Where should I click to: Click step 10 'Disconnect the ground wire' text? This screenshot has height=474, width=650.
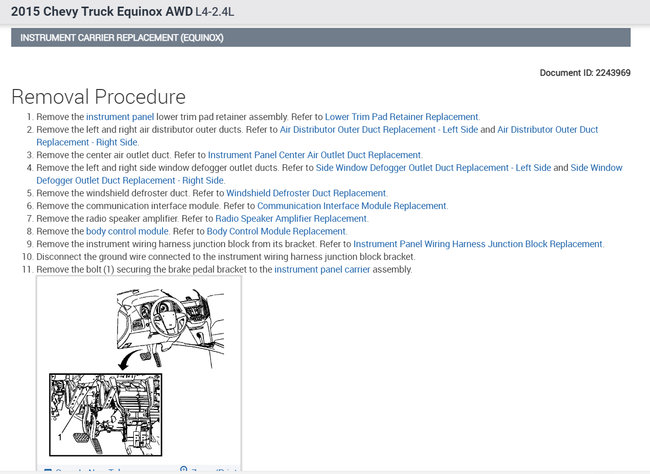point(226,257)
